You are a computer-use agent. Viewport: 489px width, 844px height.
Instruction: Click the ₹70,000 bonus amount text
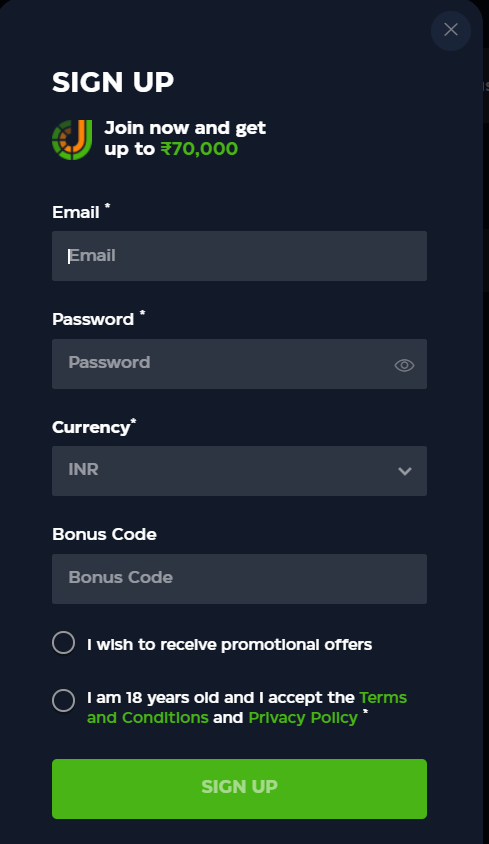point(199,149)
